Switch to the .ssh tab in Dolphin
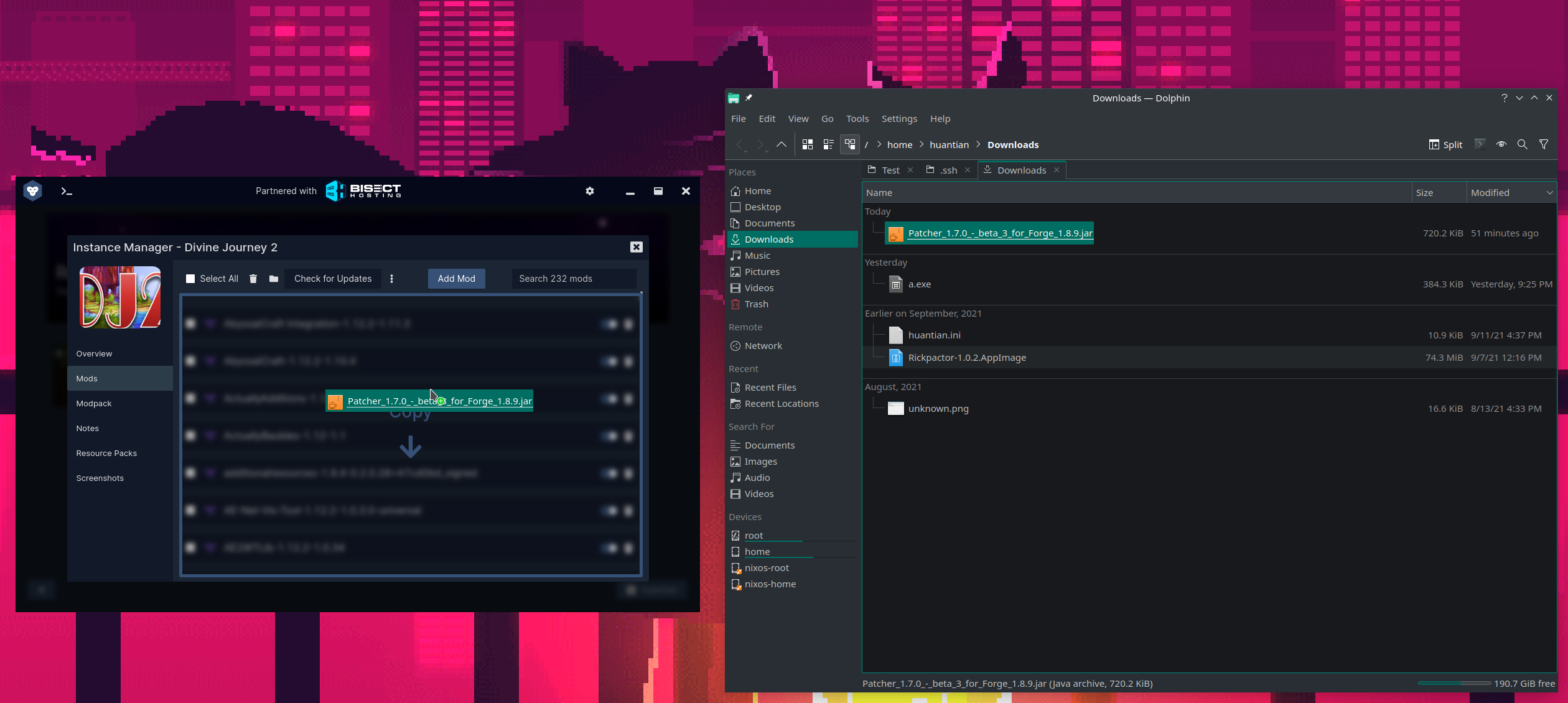This screenshot has height=703, width=1568. click(947, 170)
